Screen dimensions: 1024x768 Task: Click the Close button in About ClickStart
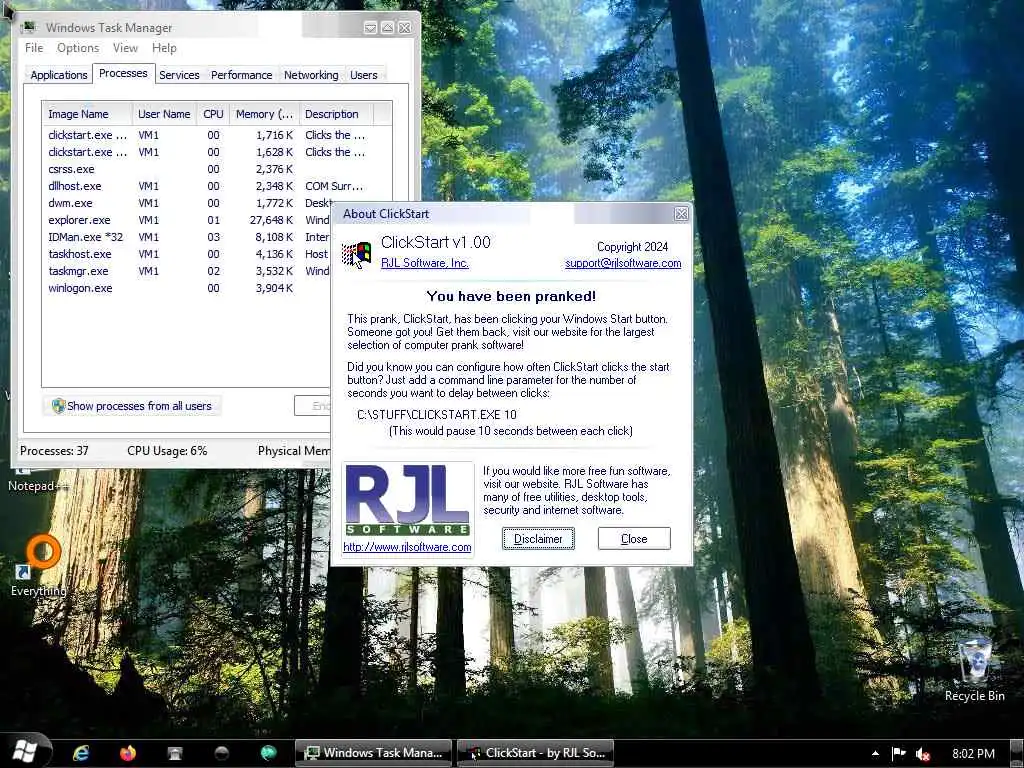click(x=634, y=539)
